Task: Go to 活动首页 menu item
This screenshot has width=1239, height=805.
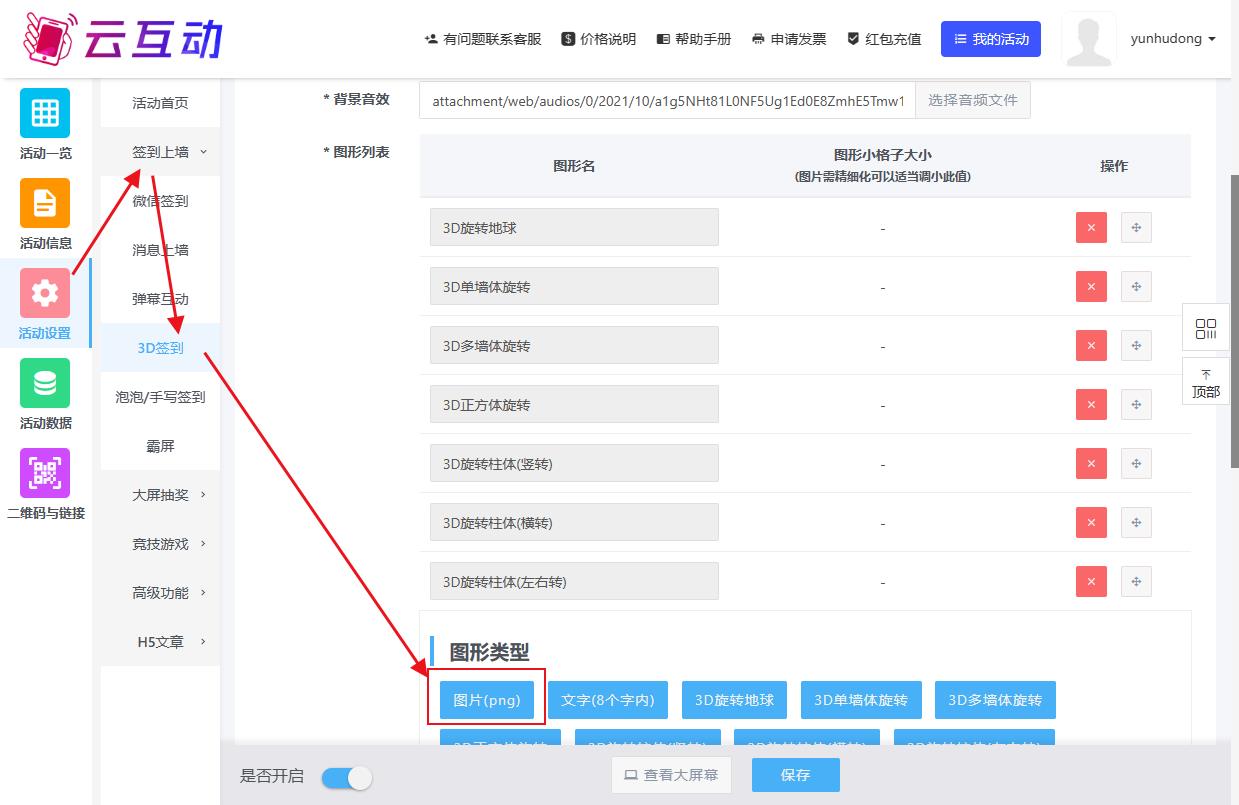Action: [x=160, y=103]
